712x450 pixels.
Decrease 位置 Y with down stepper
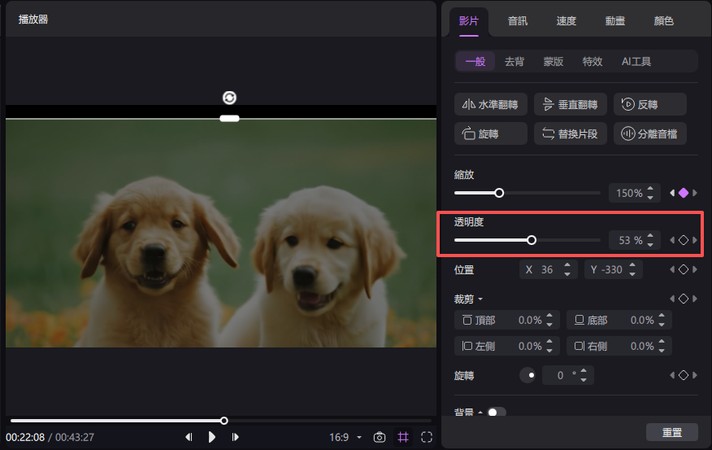tap(633, 274)
